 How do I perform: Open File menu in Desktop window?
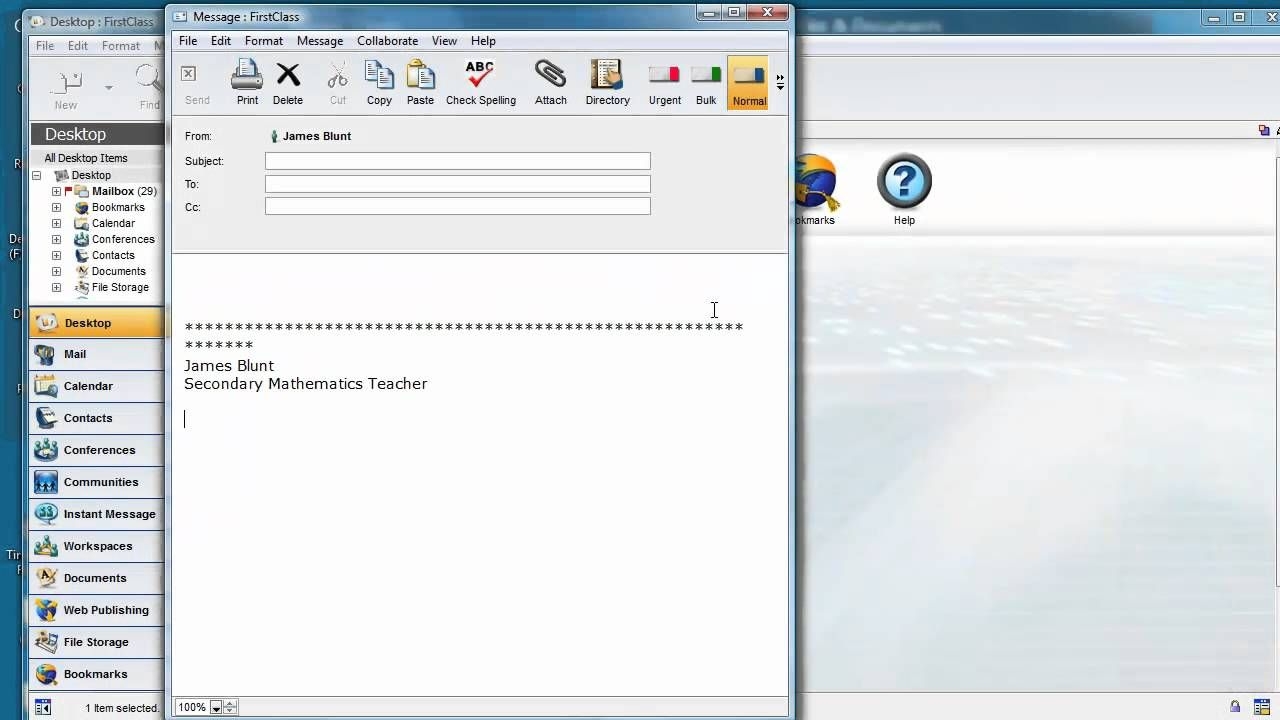[x=45, y=46]
